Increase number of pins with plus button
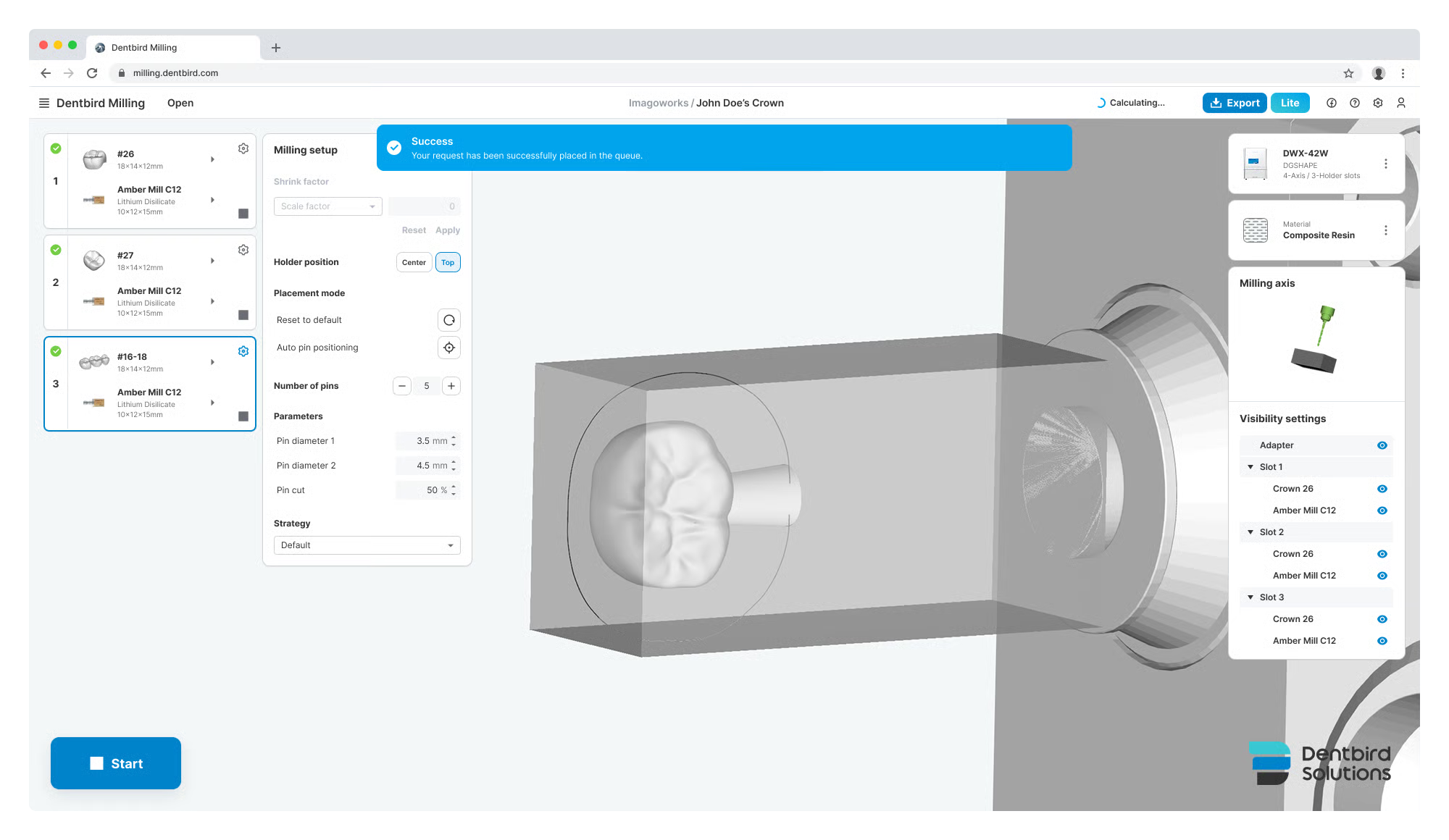This screenshot has height=840, width=1449. click(x=451, y=386)
